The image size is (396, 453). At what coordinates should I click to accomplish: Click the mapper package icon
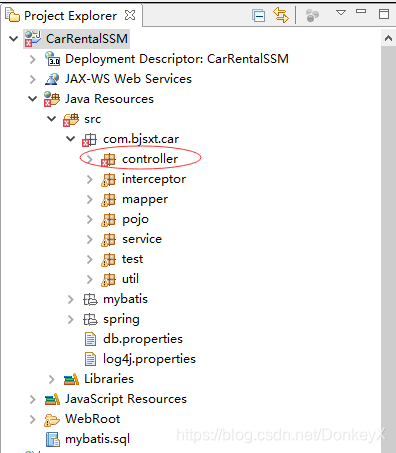[109, 200]
